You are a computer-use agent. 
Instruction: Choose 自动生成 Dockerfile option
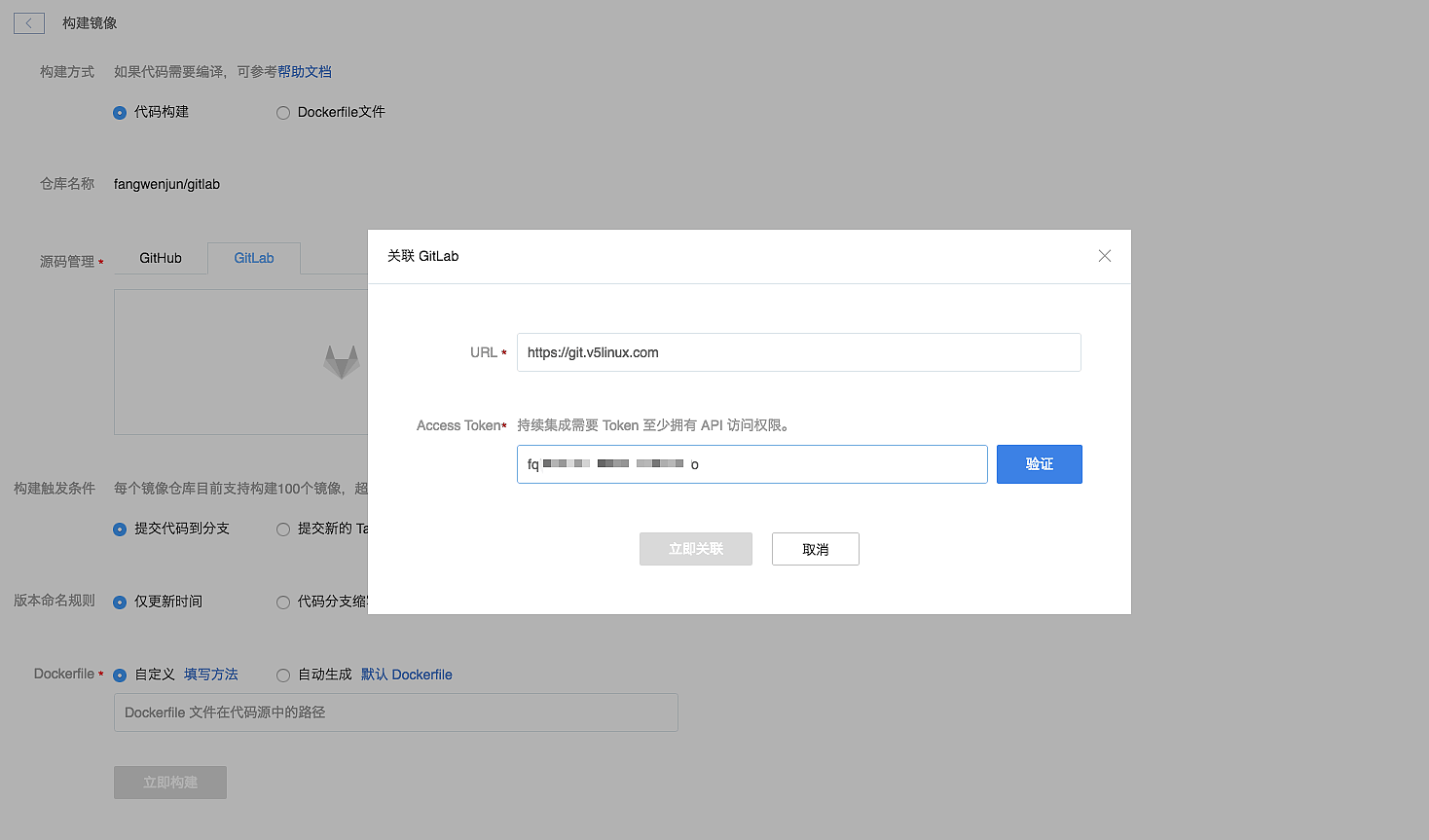click(x=283, y=676)
